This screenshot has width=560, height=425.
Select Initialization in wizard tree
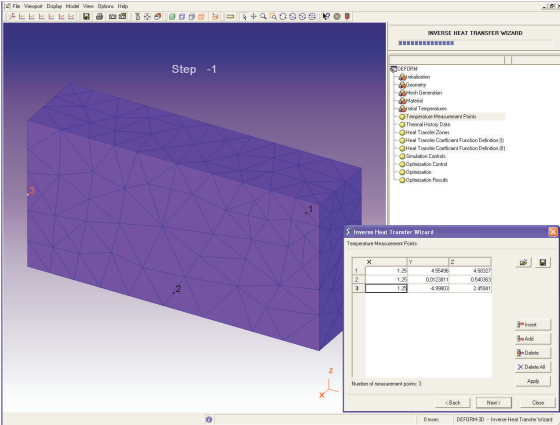pos(418,77)
